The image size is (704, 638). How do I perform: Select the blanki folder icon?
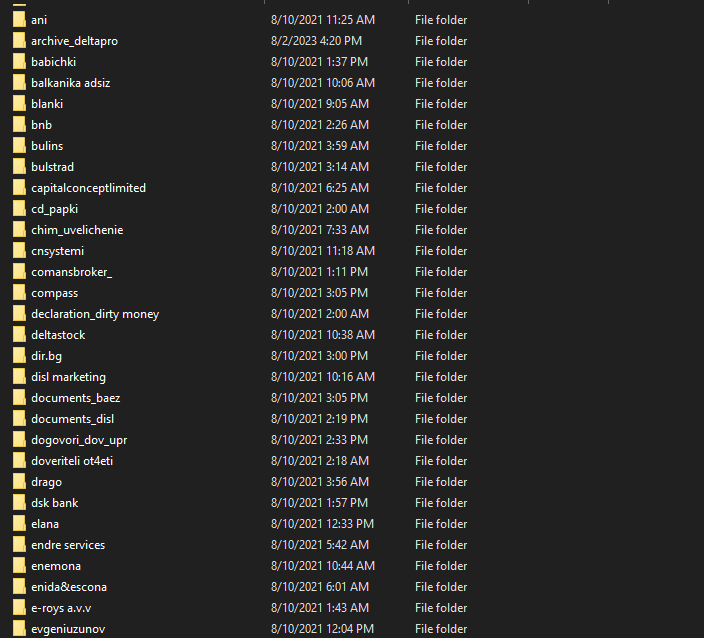coord(19,104)
